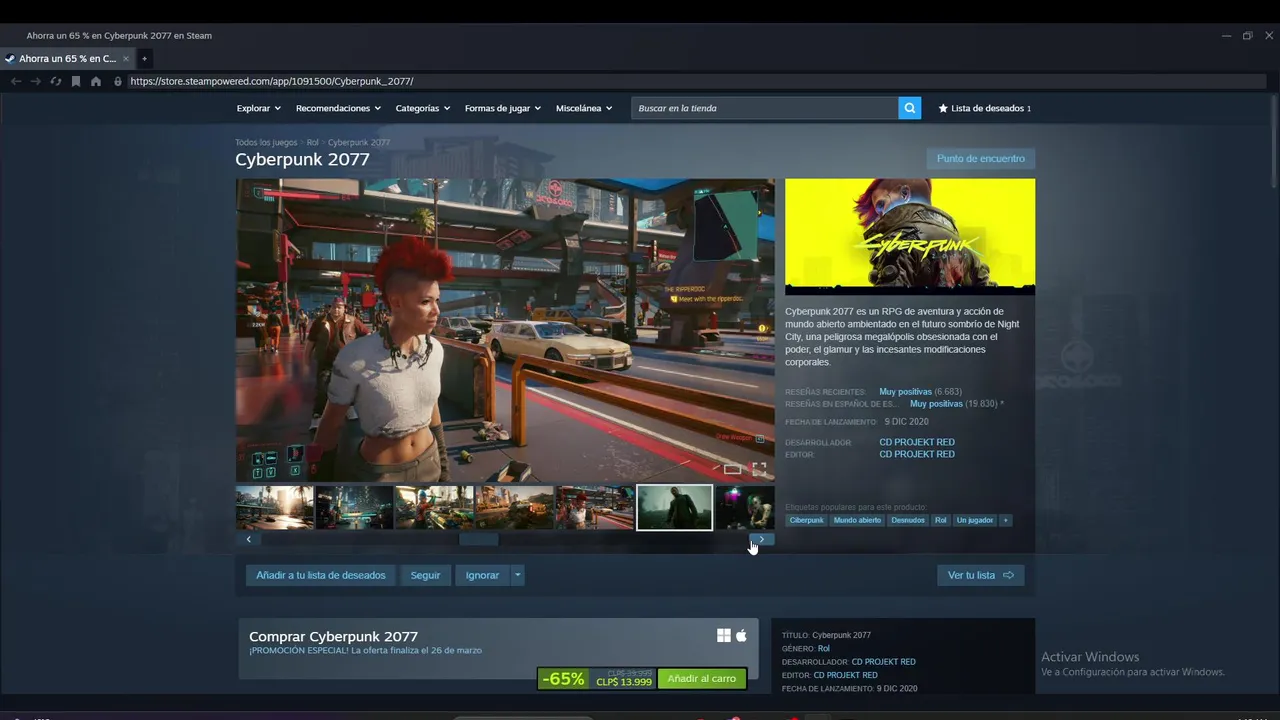This screenshot has height=720, width=1280.
Task: Click the Cyberpunk yellow header capsule image
Action: click(x=910, y=237)
